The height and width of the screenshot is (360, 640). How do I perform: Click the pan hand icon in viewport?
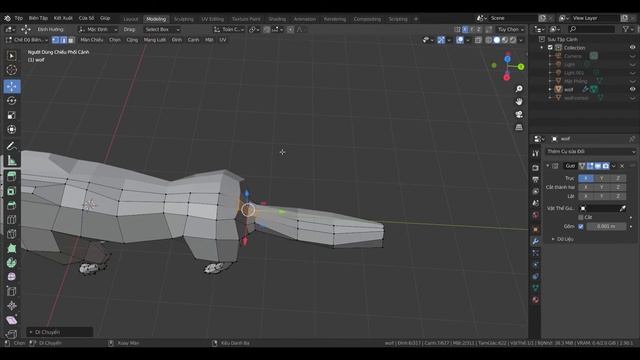(519, 102)
